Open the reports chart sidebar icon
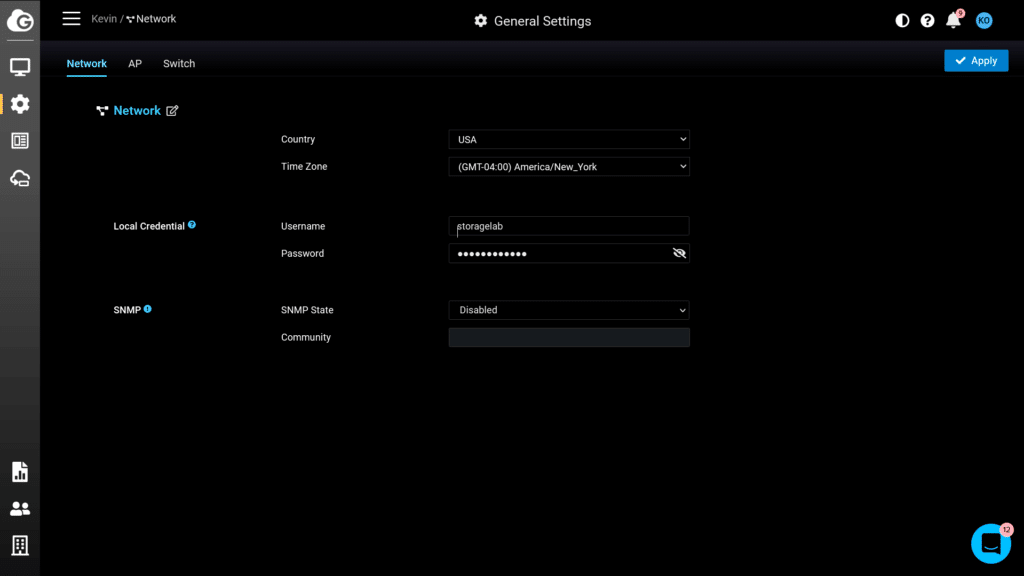The image size is (1024, 576). point(20,472)
